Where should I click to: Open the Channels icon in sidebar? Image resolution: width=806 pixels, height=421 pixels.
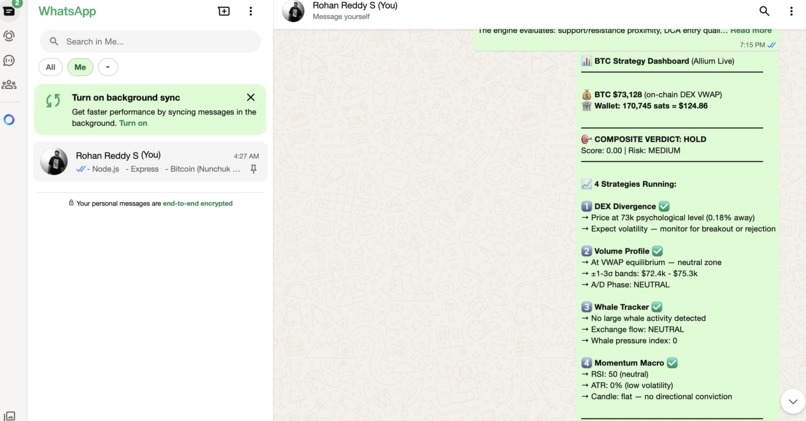(x=9, y=60)
